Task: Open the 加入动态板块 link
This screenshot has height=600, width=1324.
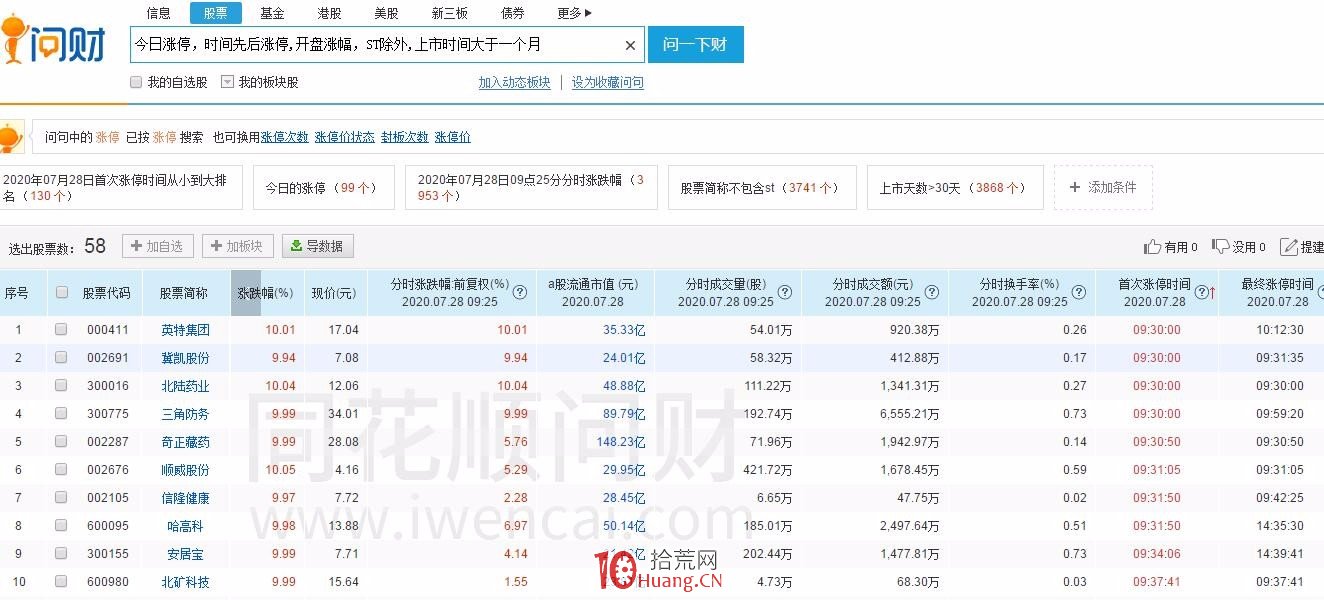Action: tap(513, 82)
